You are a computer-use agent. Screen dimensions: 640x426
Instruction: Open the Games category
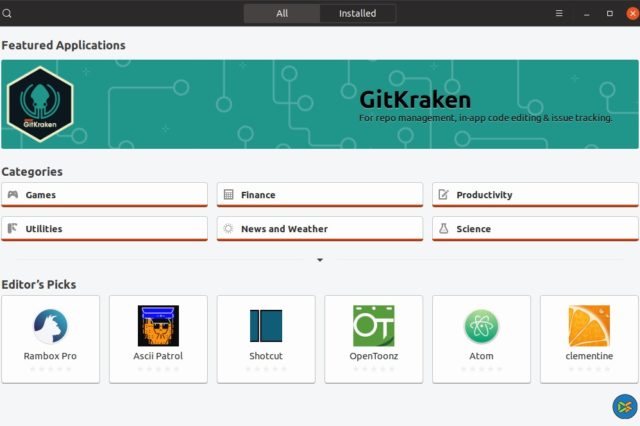(x=104, y=195)
